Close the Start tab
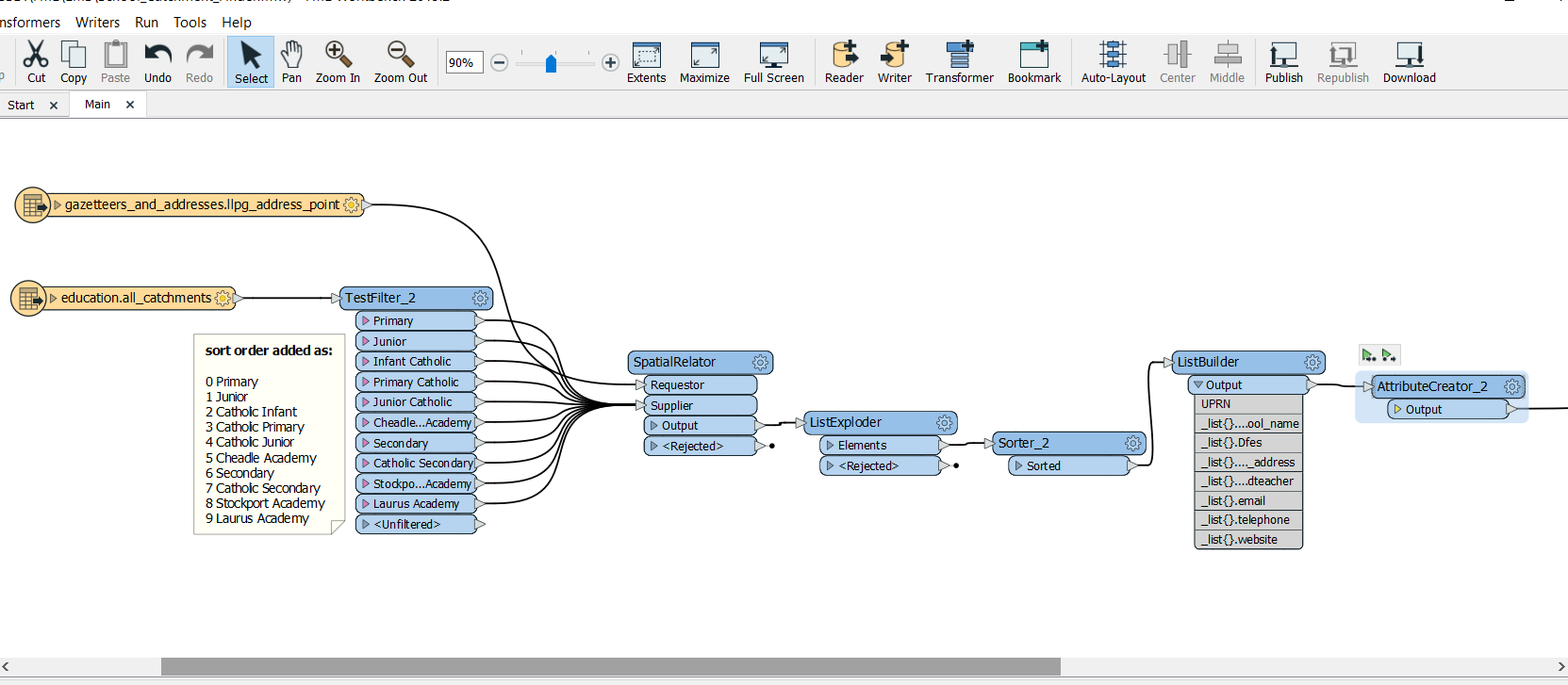Viewport: 1568px width, 685px height. pos(54,106)
